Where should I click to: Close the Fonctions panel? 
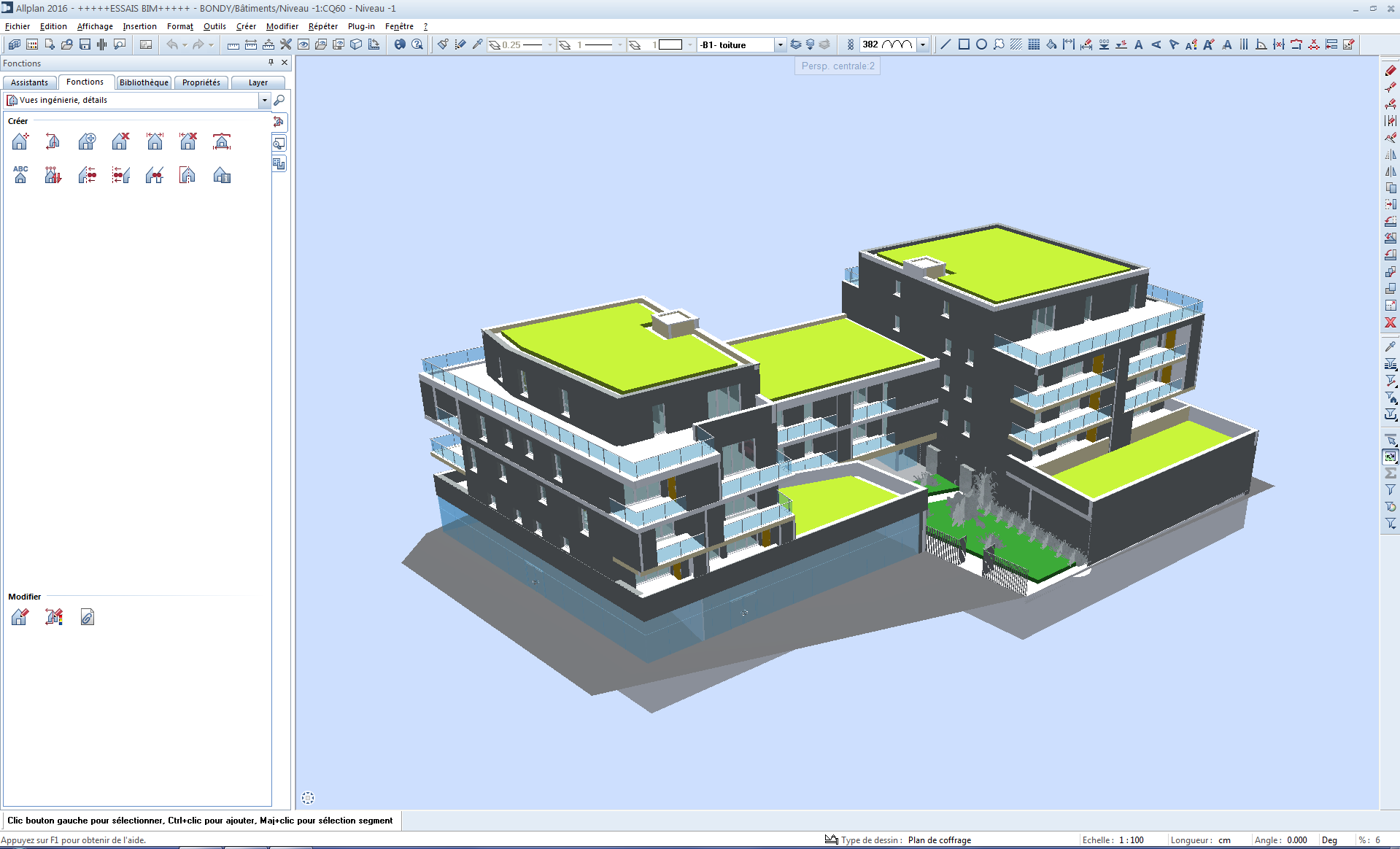(x=285, y=63)
